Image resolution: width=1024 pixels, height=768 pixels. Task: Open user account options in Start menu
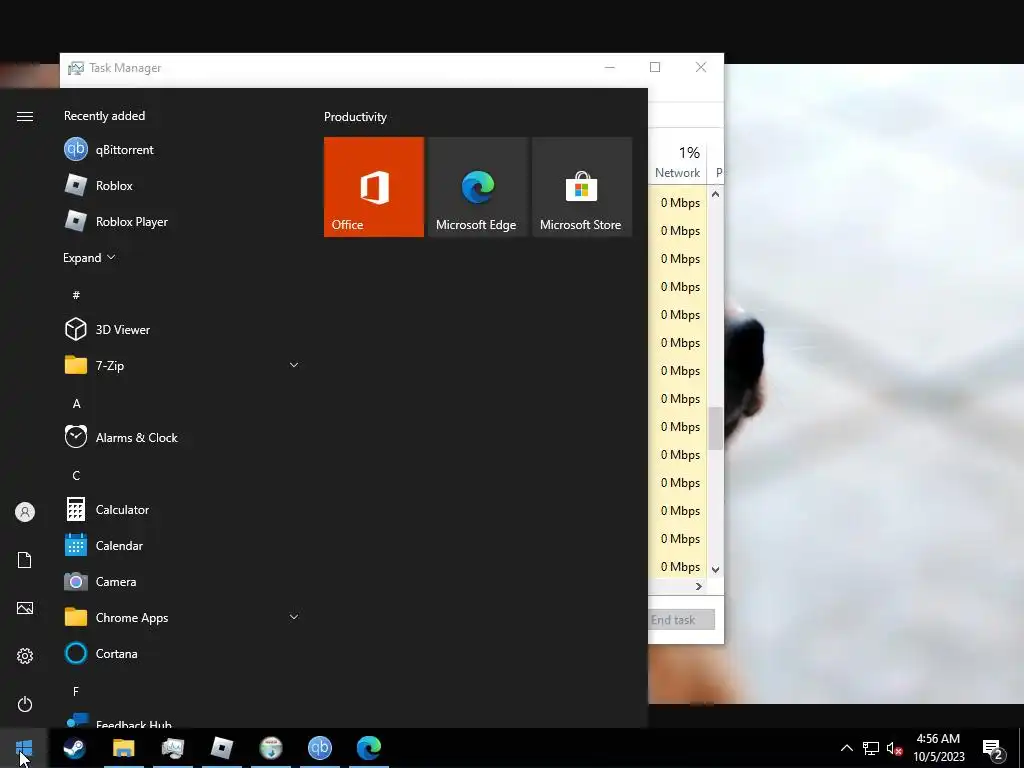click(x=25, y=512)
